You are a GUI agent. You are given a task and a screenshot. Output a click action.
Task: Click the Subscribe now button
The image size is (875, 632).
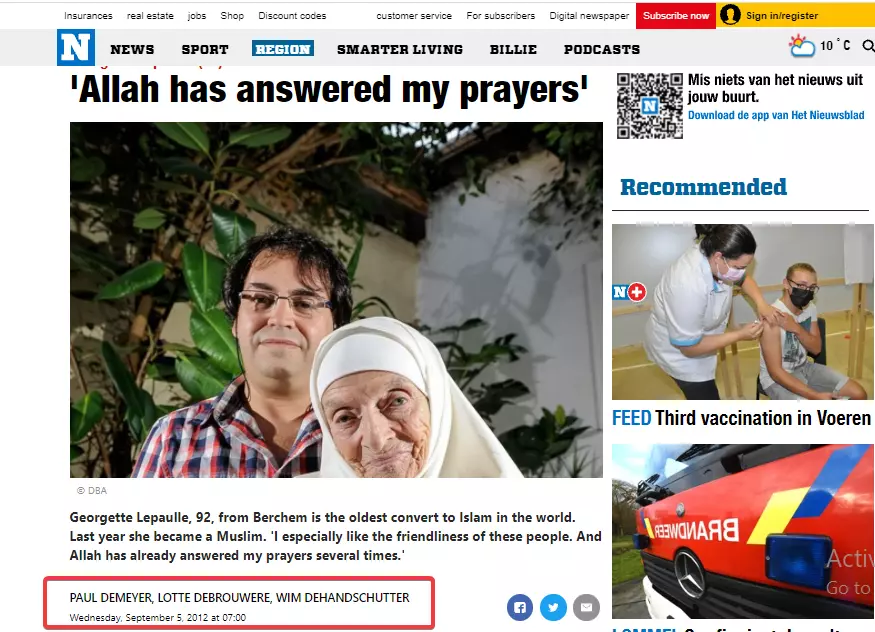coord(676,16)
